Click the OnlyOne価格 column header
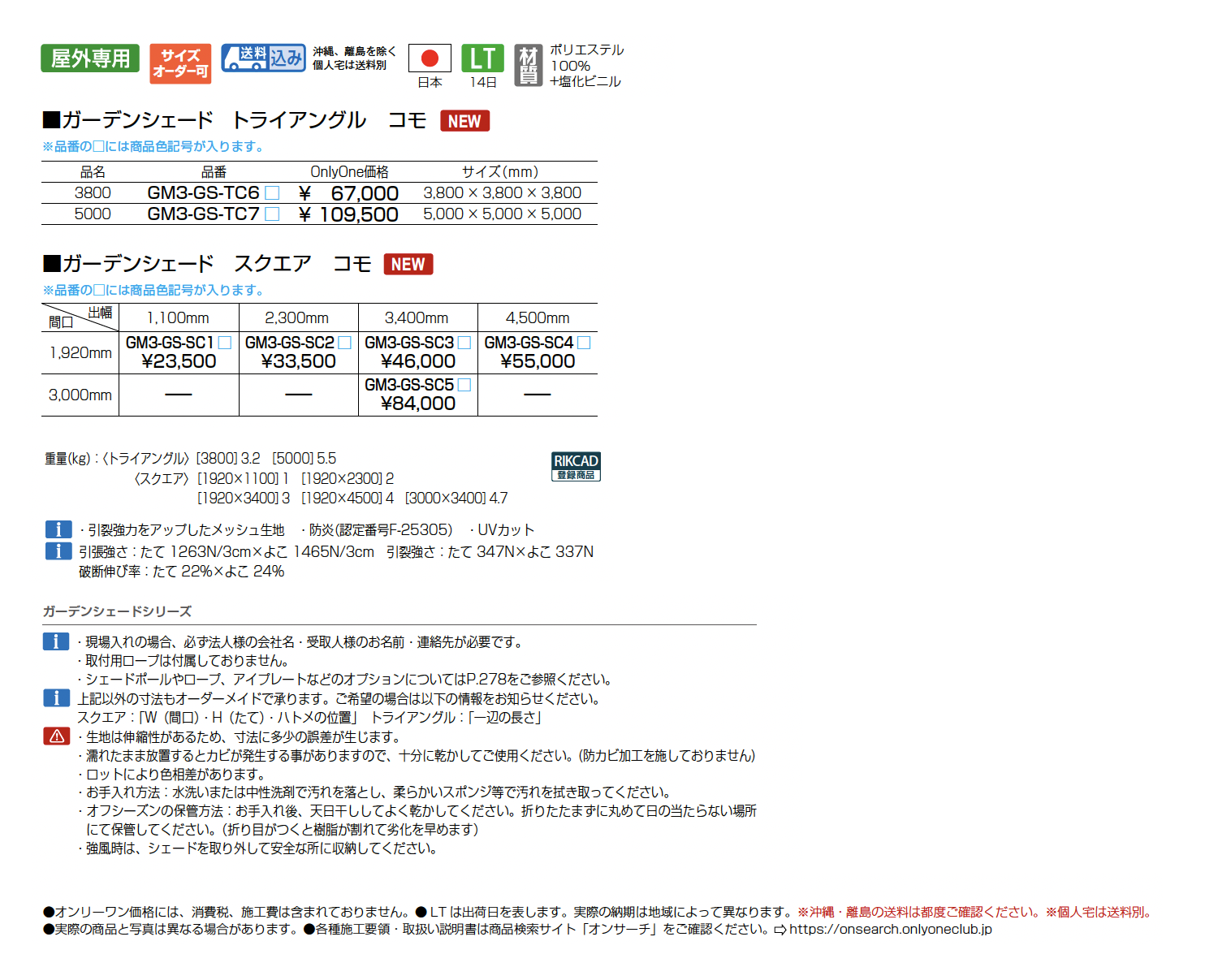 (349, 172)
